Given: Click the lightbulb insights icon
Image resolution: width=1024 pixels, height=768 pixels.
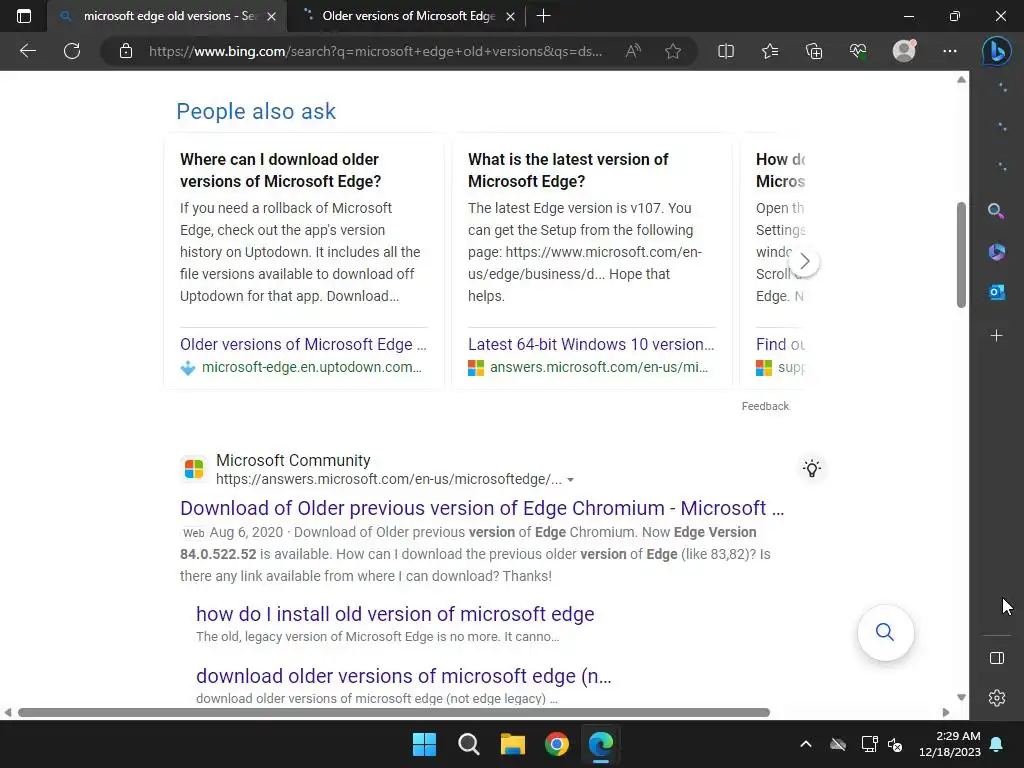Looking at the screenshot, I should pos(812,468).
